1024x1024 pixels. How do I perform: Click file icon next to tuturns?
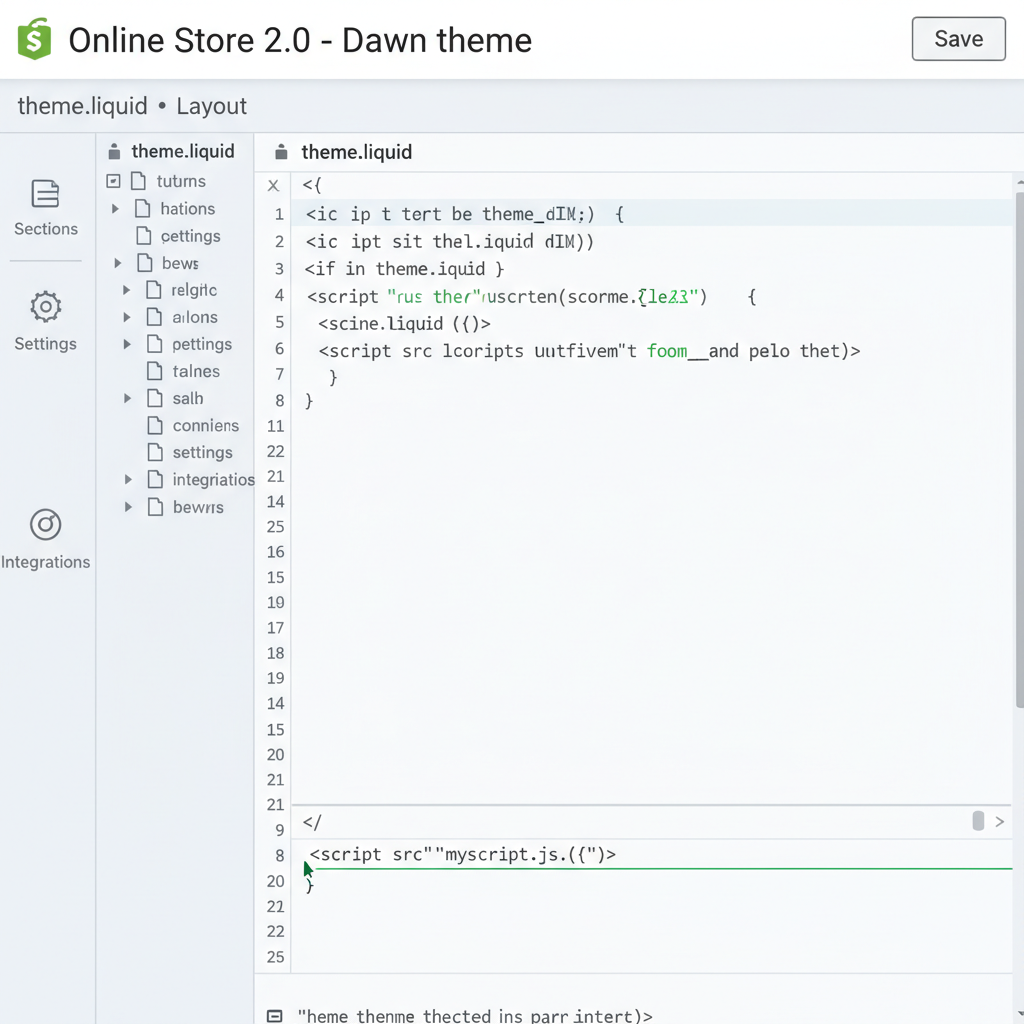138,181
